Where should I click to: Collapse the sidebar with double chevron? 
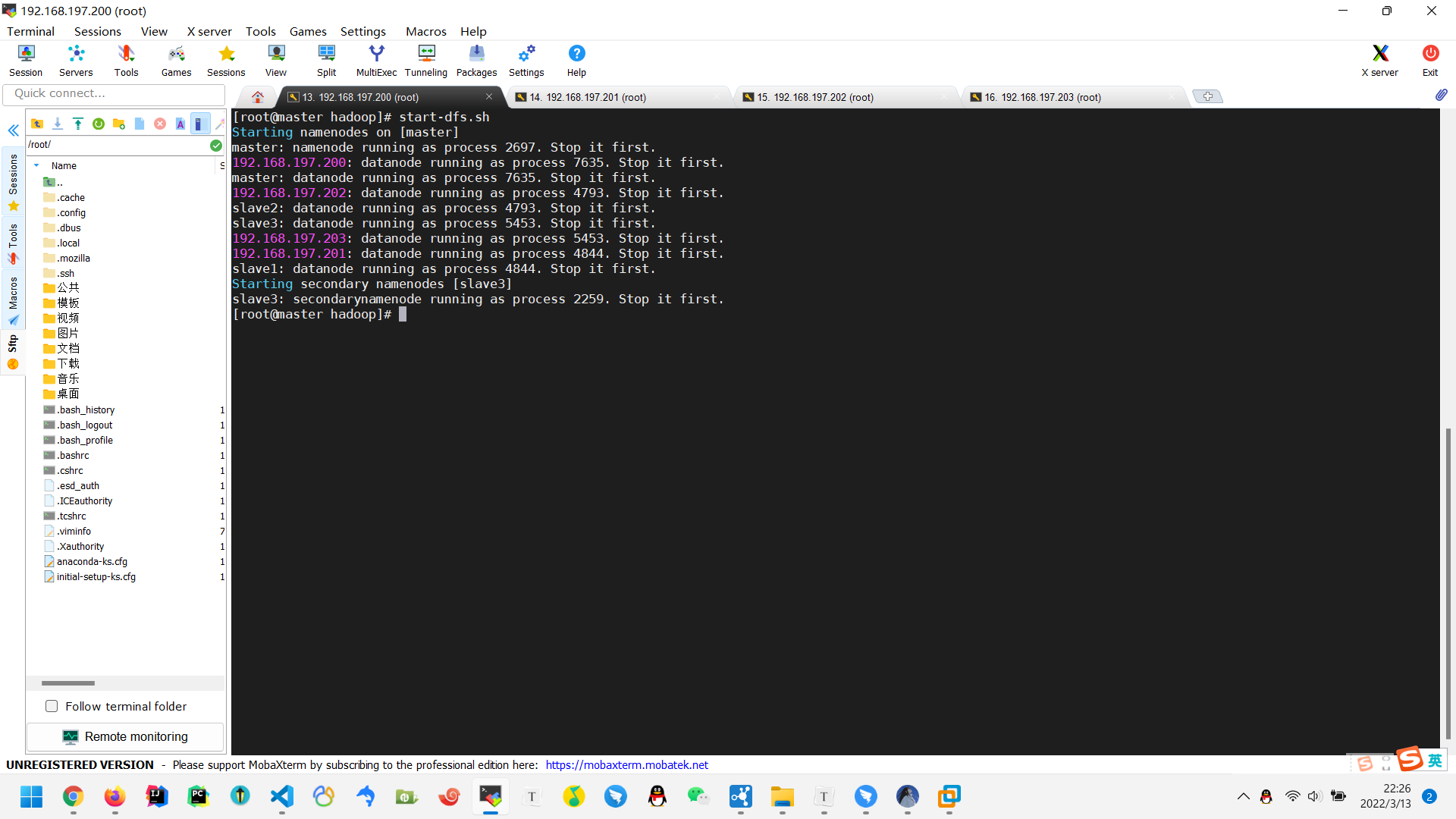click(x=13, y=130)
